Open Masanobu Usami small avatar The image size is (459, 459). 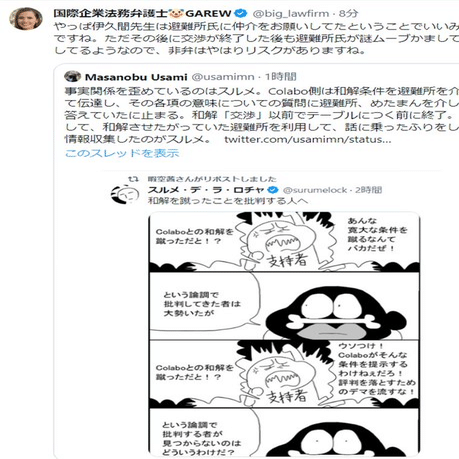pos(72,76)
